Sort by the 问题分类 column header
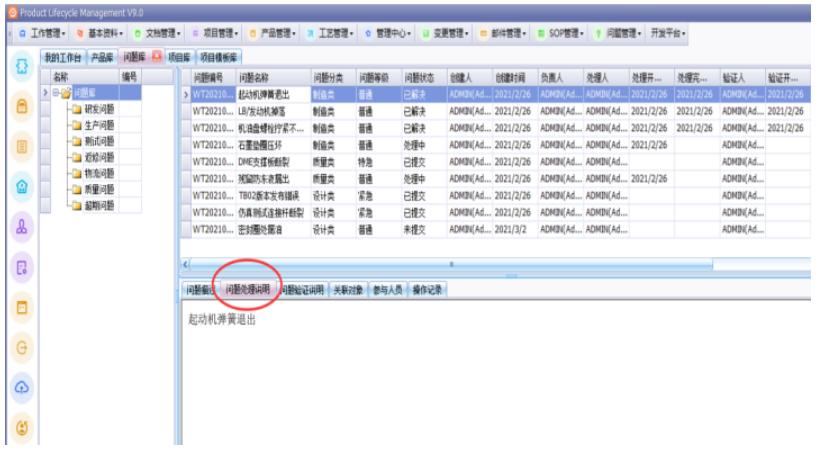Viewport: 823px width, 458px height. click(x=333, y=78)
